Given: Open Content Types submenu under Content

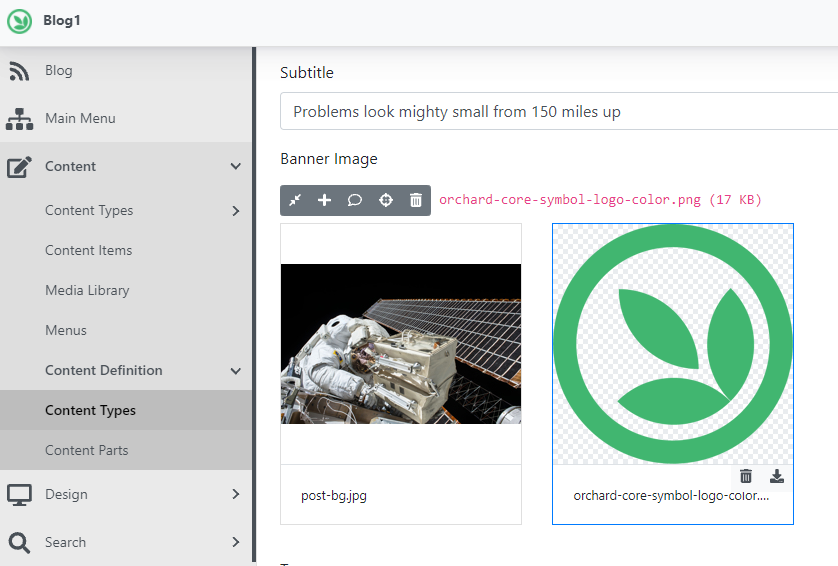Looking at the screenshot, I should point(89,211).
